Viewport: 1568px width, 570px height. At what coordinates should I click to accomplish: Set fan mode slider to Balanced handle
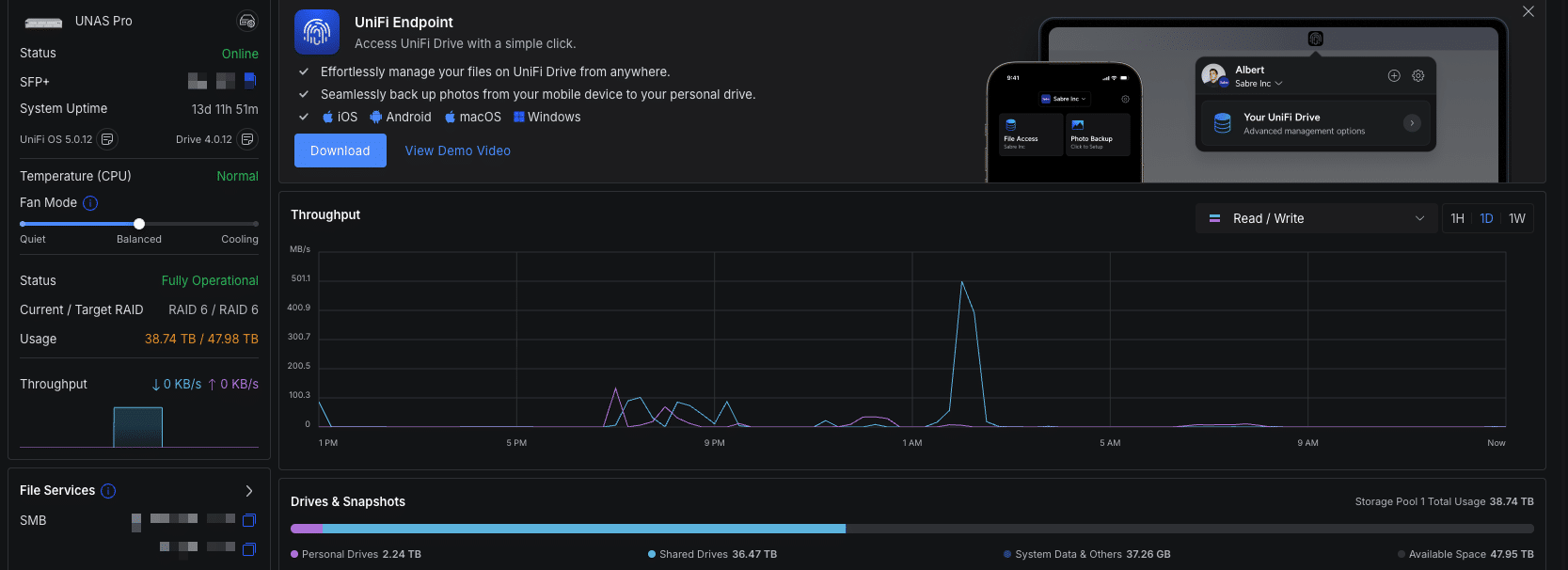pos(139,224)
